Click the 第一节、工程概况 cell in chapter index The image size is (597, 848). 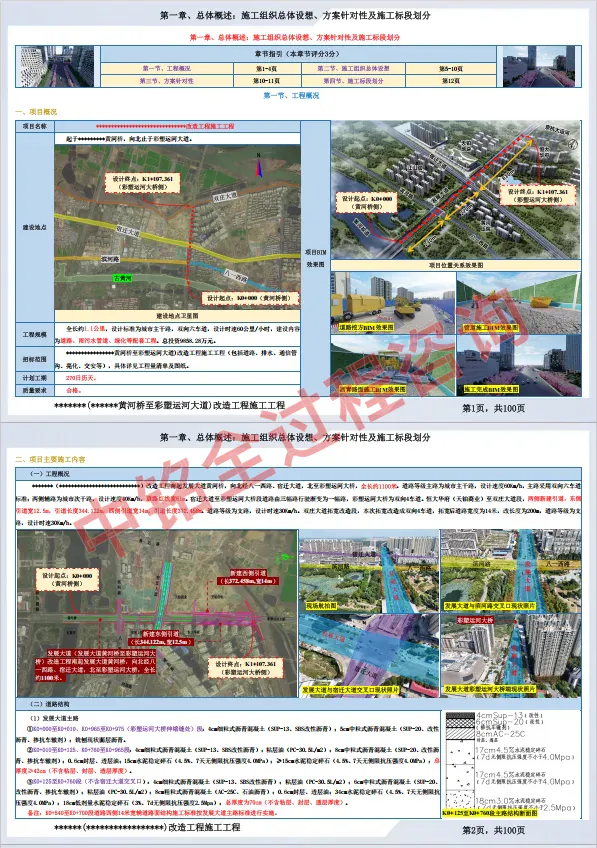point(167,69)
